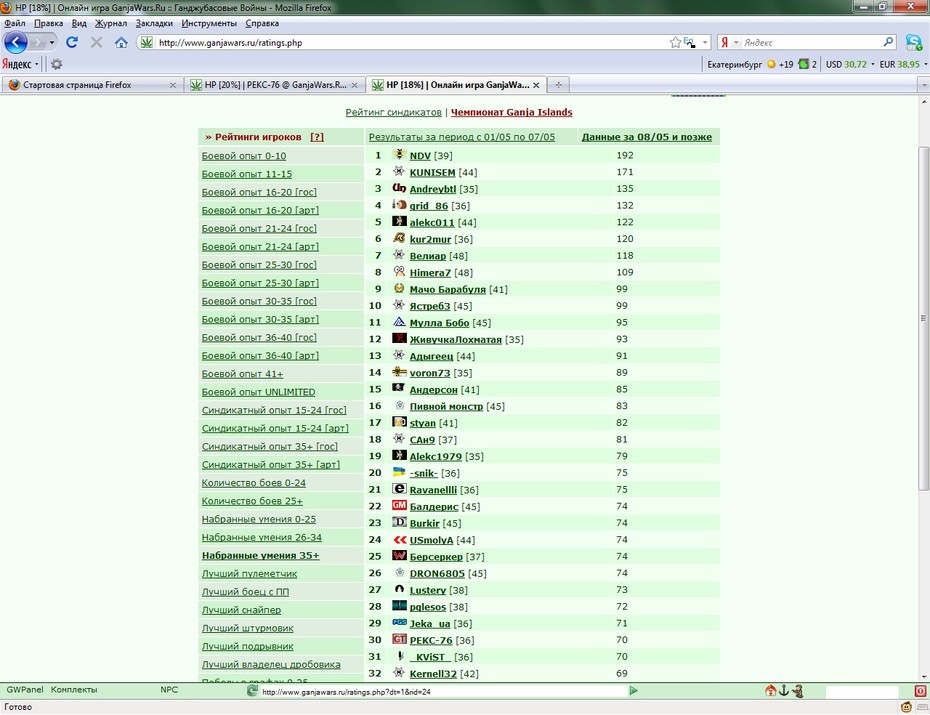Viewport: 930px width, 715px height.
Task: Click the anchor icon in the bottom panel
Action: tap(784, 690)
